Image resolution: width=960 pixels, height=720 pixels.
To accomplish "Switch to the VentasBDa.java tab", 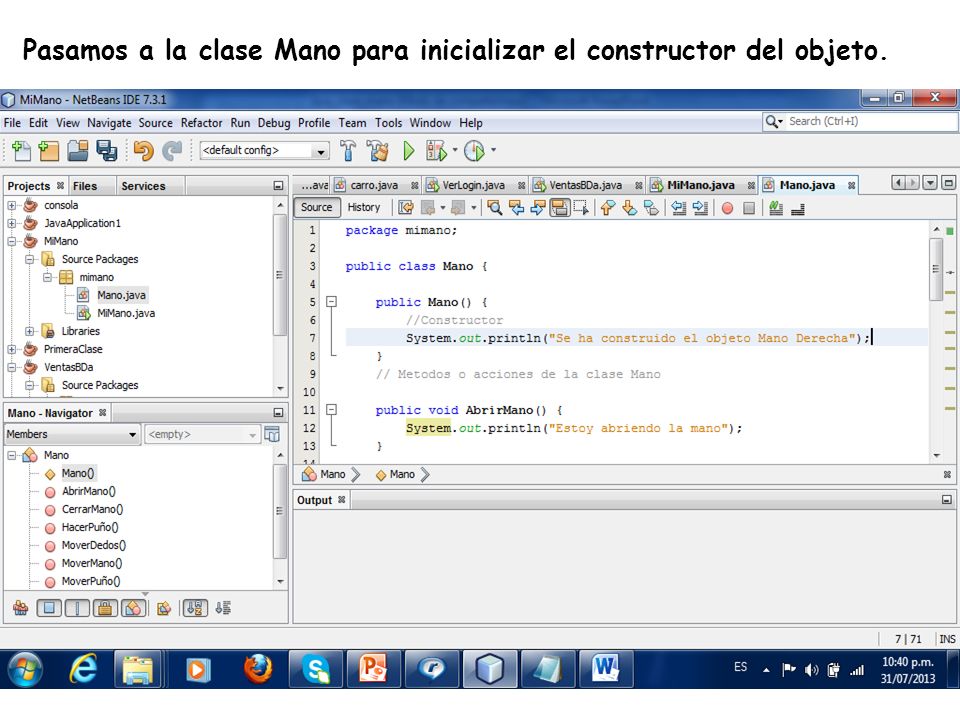I will coord(585,185).
